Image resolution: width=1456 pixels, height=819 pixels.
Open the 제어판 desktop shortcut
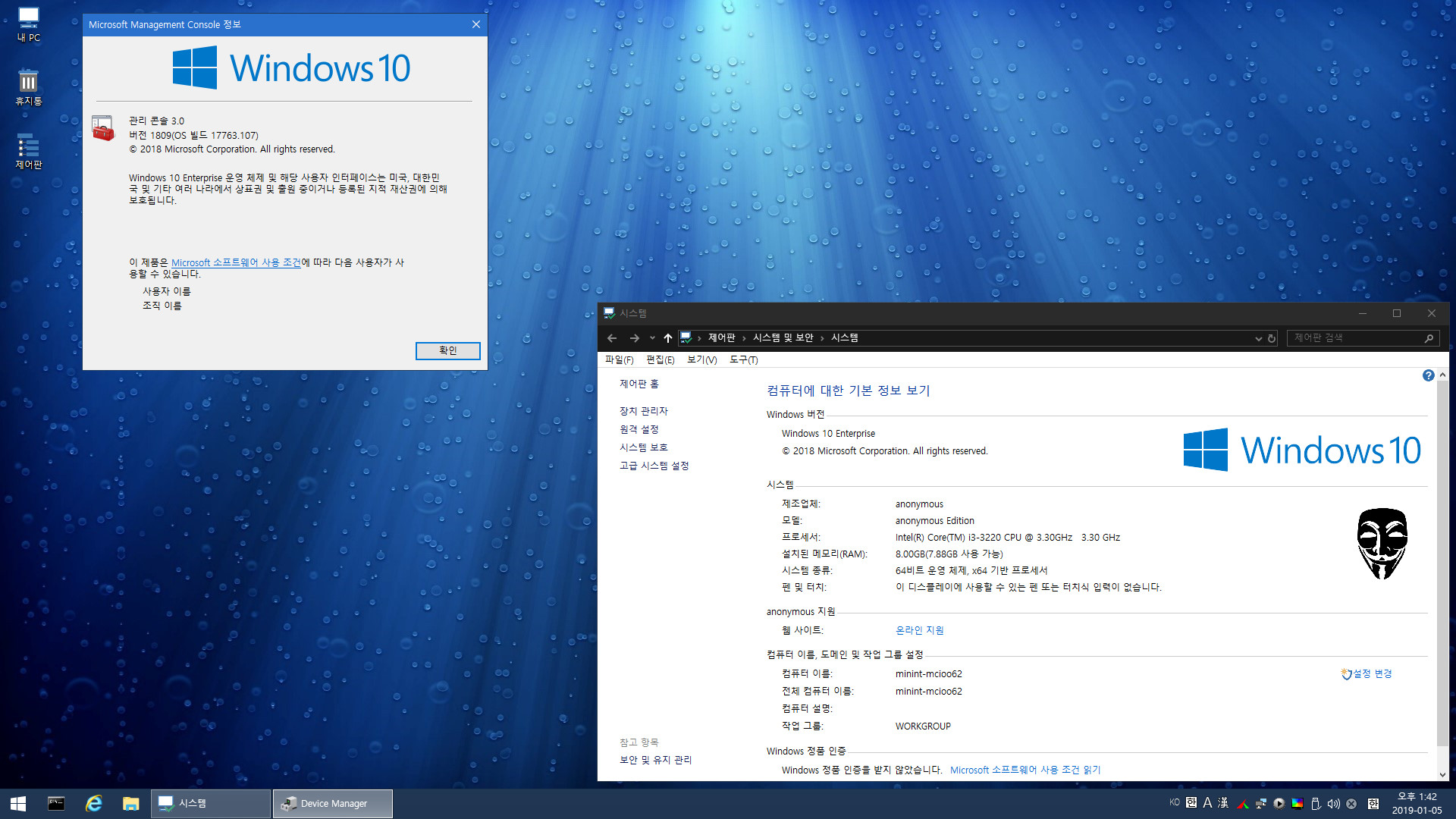[x=29, y=152]
